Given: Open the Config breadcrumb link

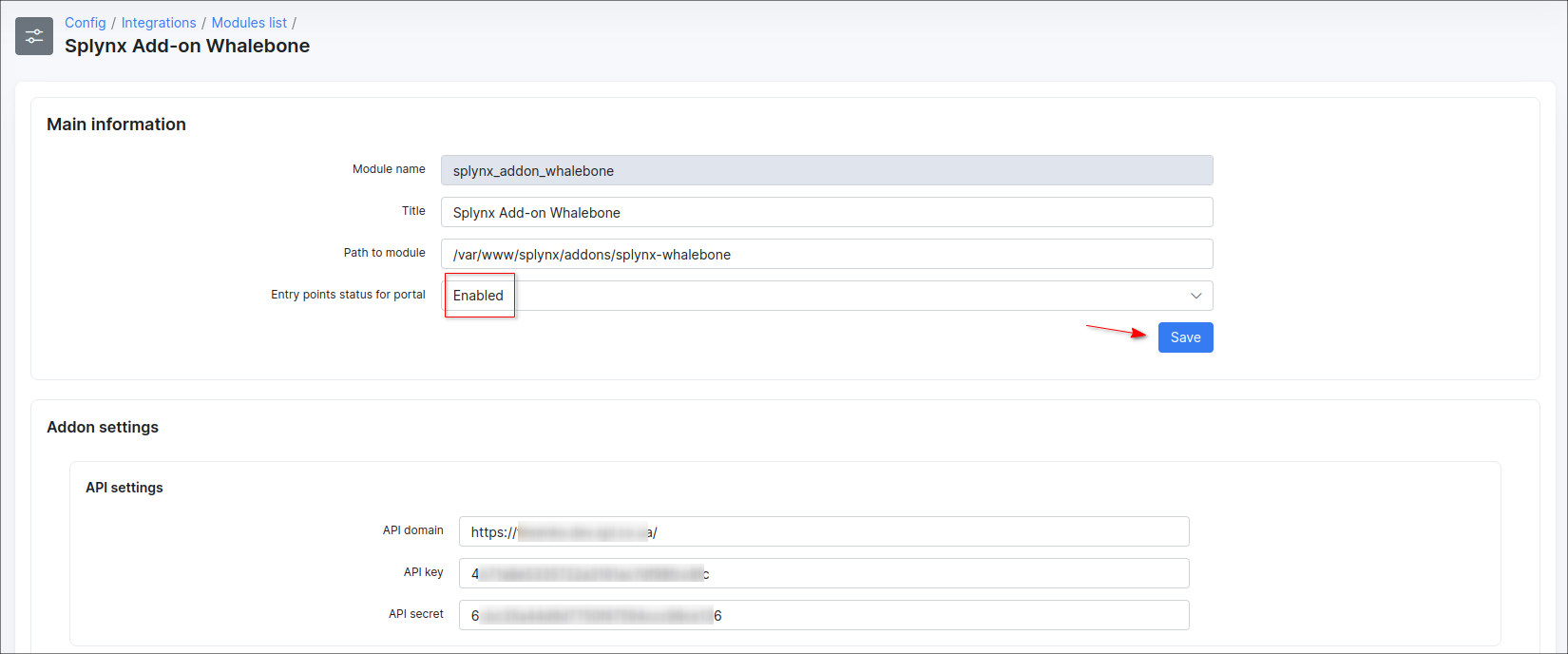Looking at the screenshot, I should 85,23.
